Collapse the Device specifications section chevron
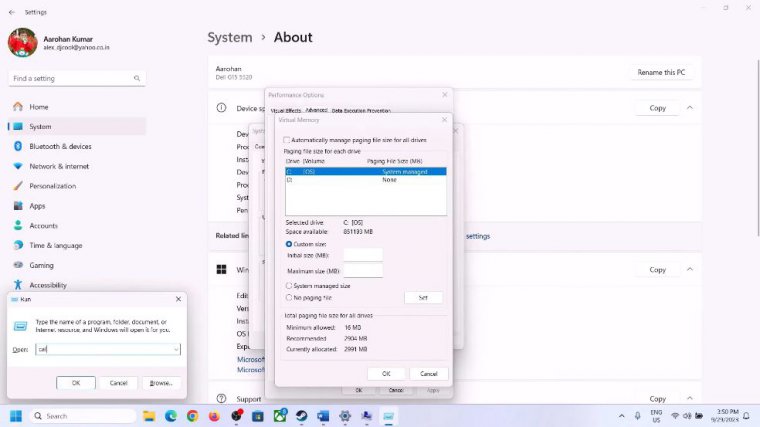 click(x=689, y=108)
